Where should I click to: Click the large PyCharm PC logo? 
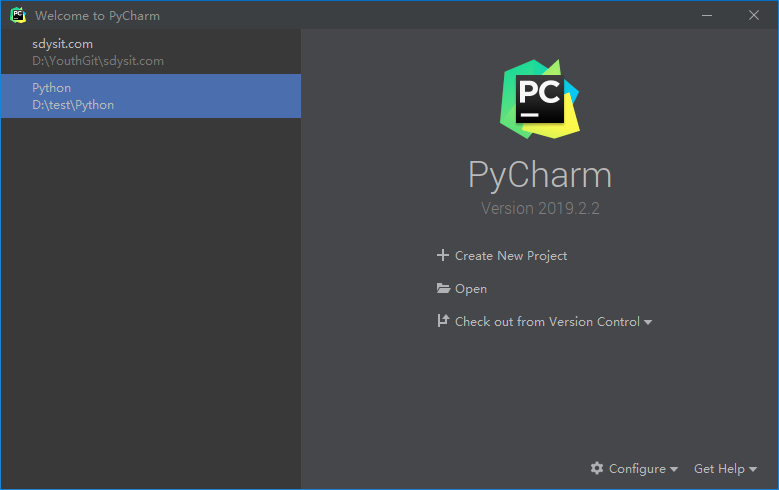pyautogui.click(x=540, y=99)
